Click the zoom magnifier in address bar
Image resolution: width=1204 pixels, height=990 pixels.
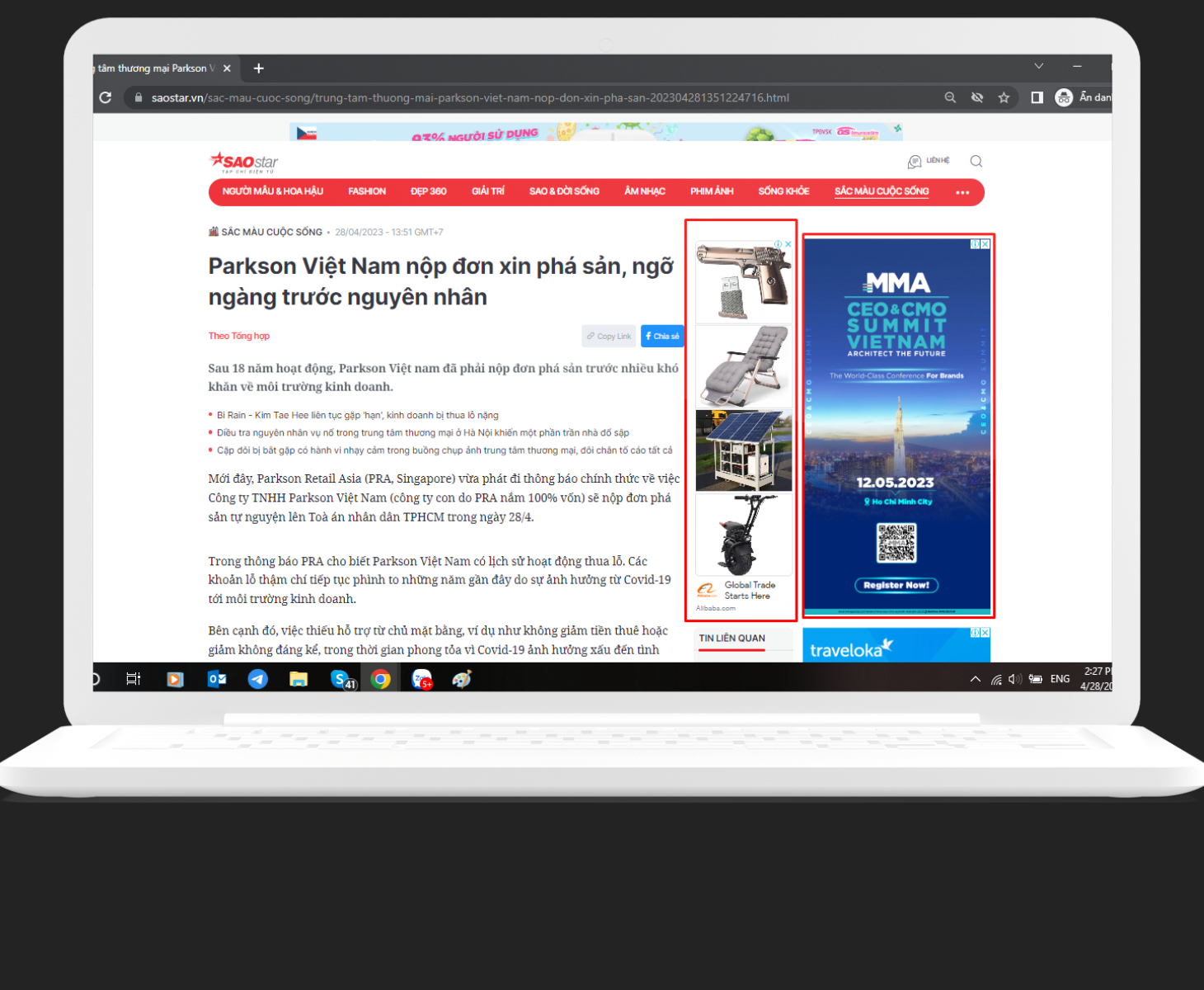coord(950,97)
